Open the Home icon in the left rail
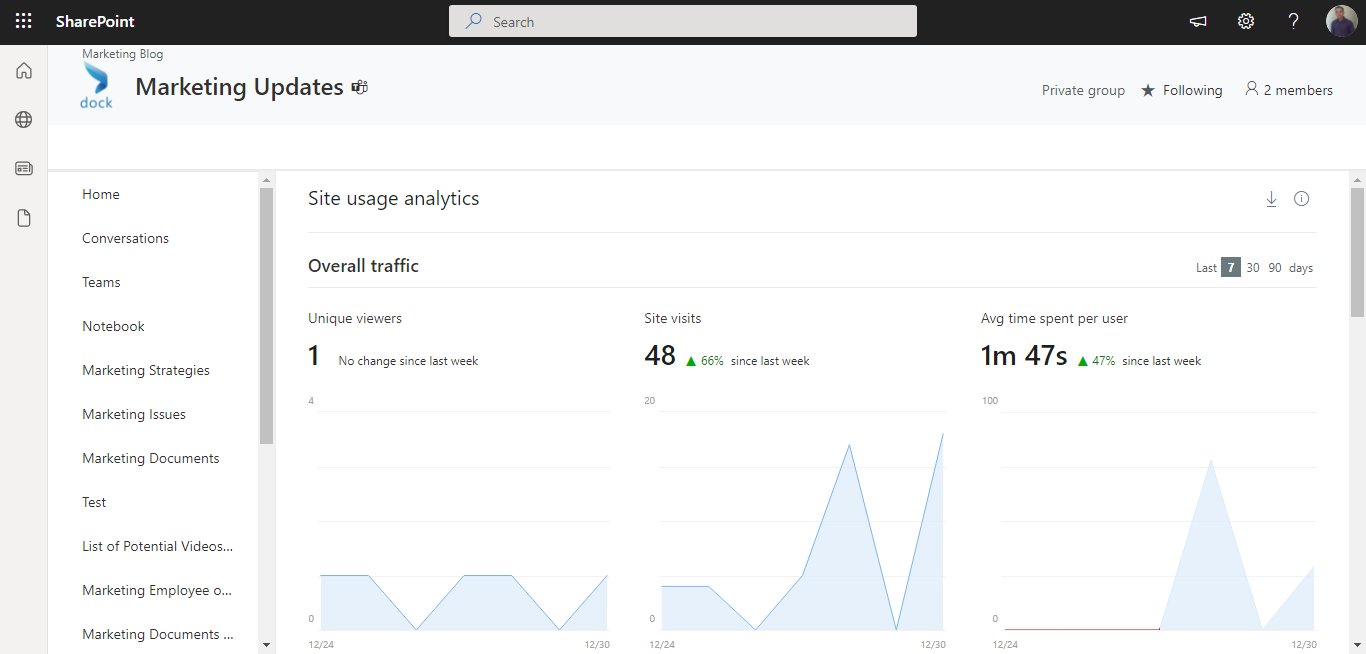The width and height of the screenshot is (1366, 654). 23,70
